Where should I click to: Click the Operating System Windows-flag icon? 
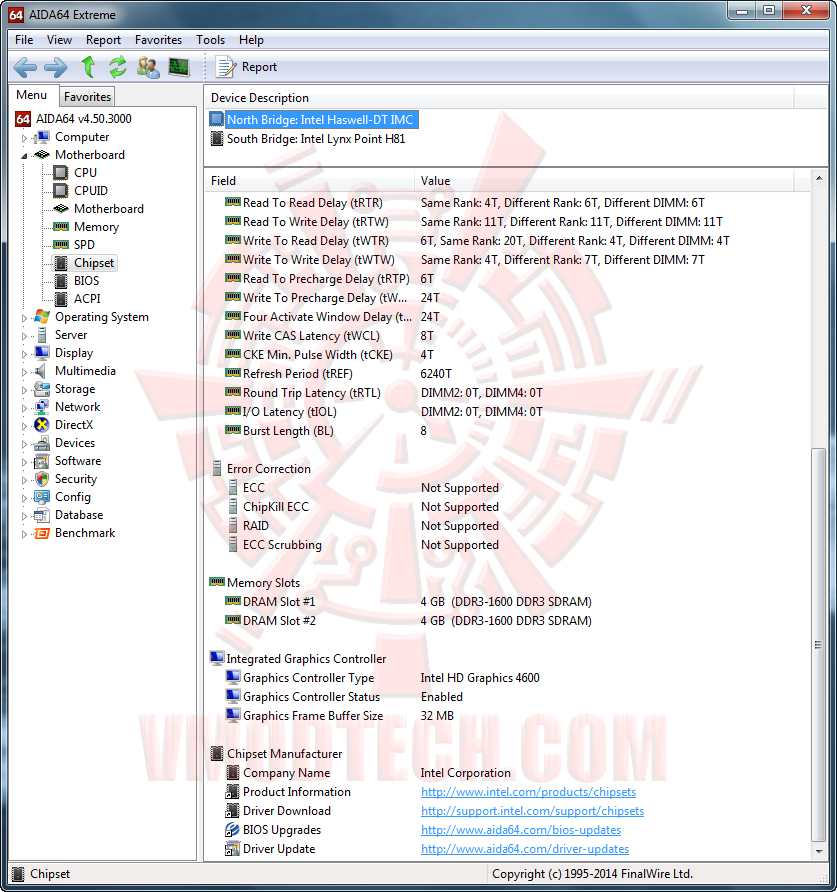(42, 317)
